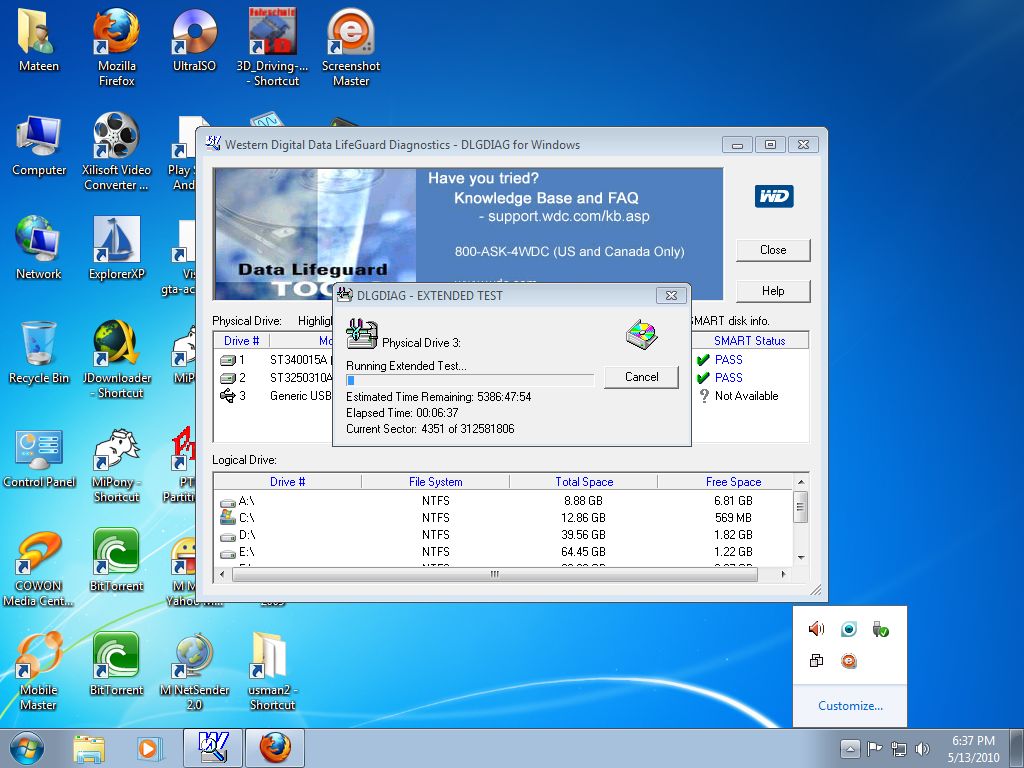Click the logical drive list scroll-down arrow

(801, 558)
